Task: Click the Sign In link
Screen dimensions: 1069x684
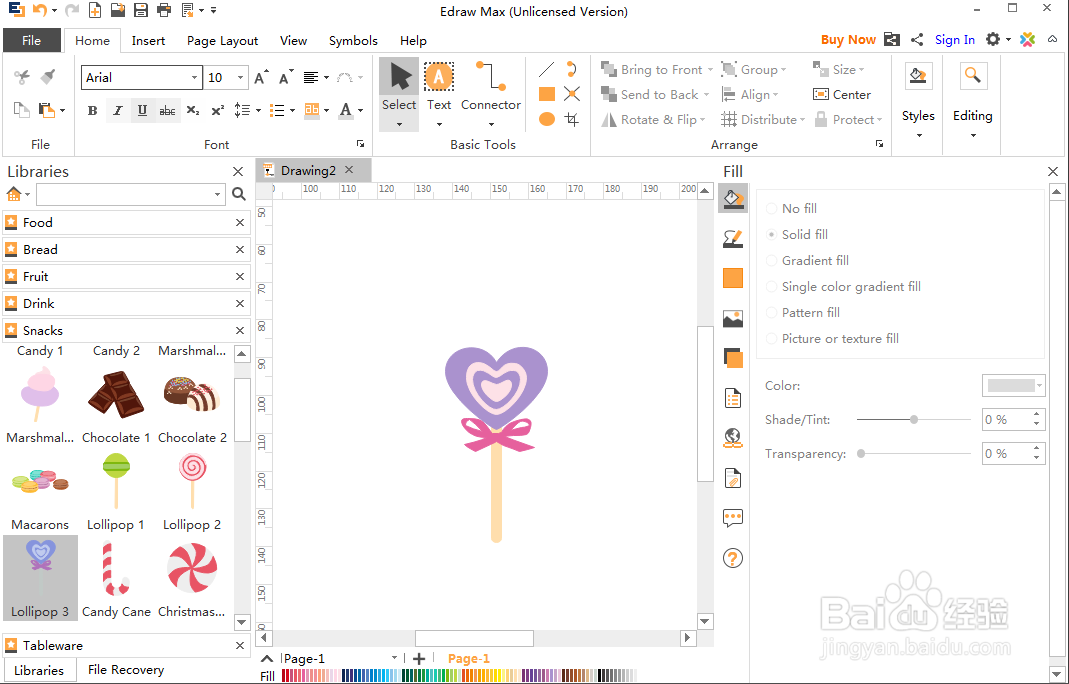Action: click(954, 40)
